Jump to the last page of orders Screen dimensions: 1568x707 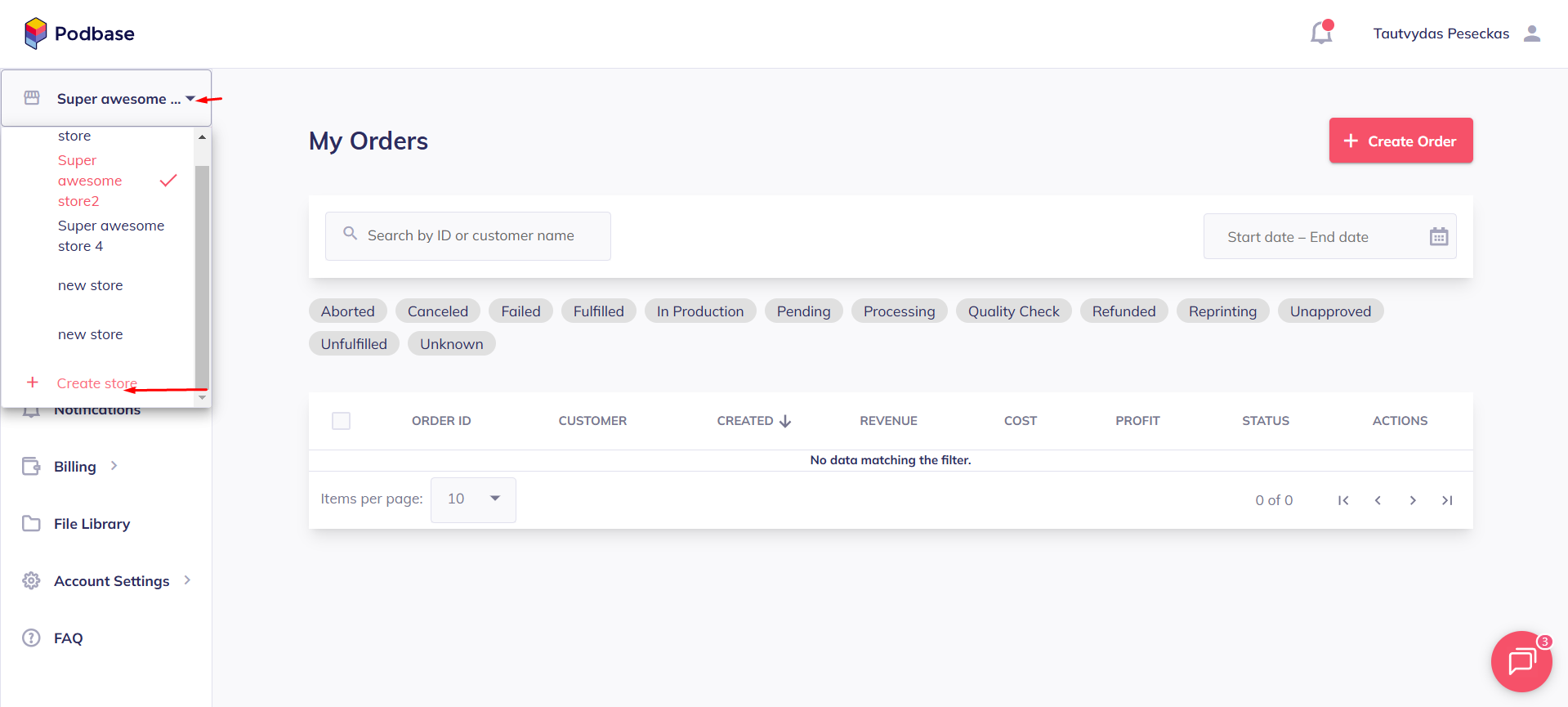1447,500
